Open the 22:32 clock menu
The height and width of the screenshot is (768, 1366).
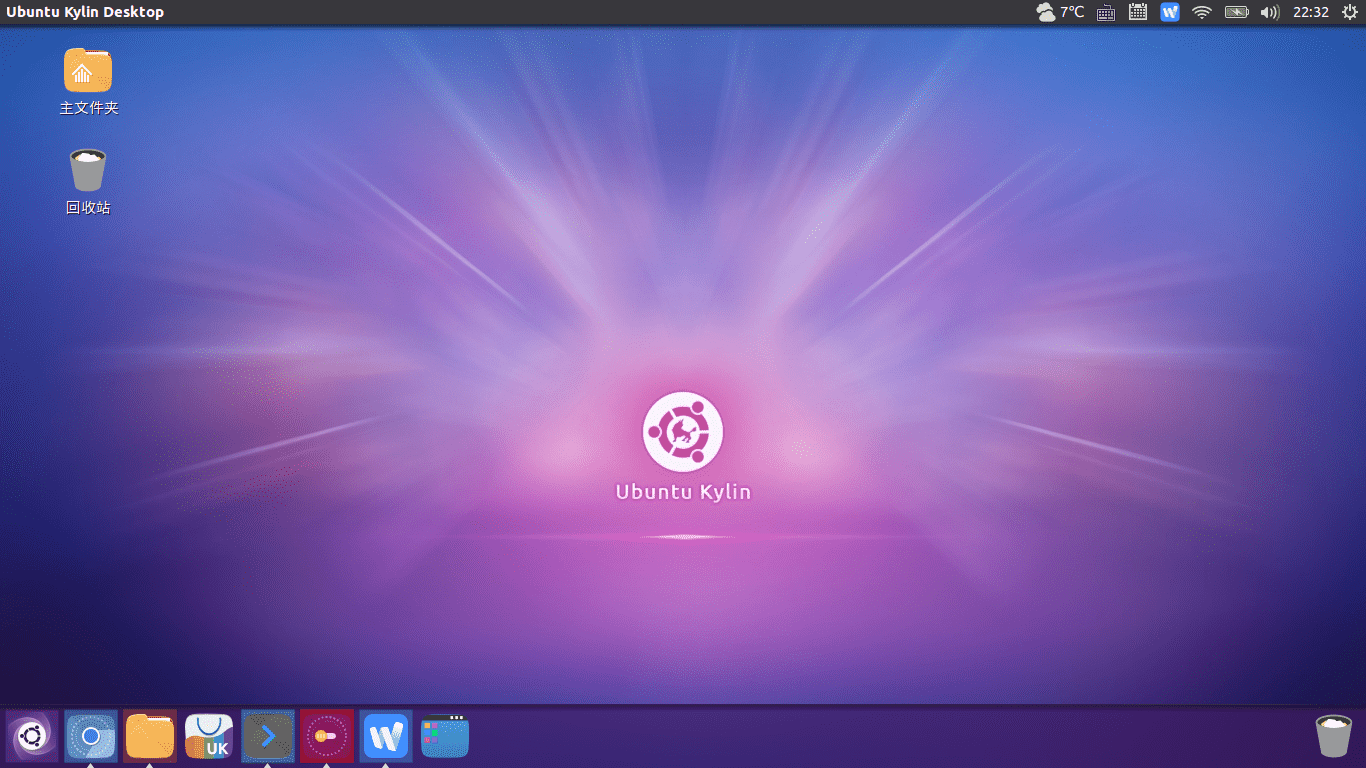pos(1311,12)
